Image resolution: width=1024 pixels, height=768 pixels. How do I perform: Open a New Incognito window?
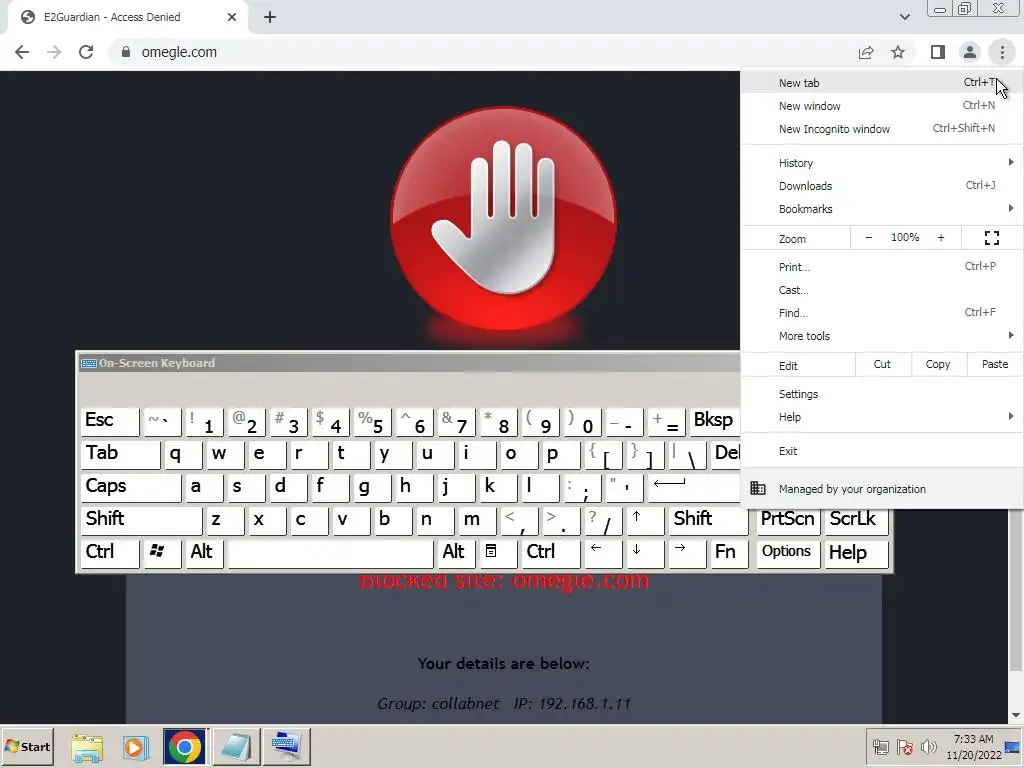882,129
